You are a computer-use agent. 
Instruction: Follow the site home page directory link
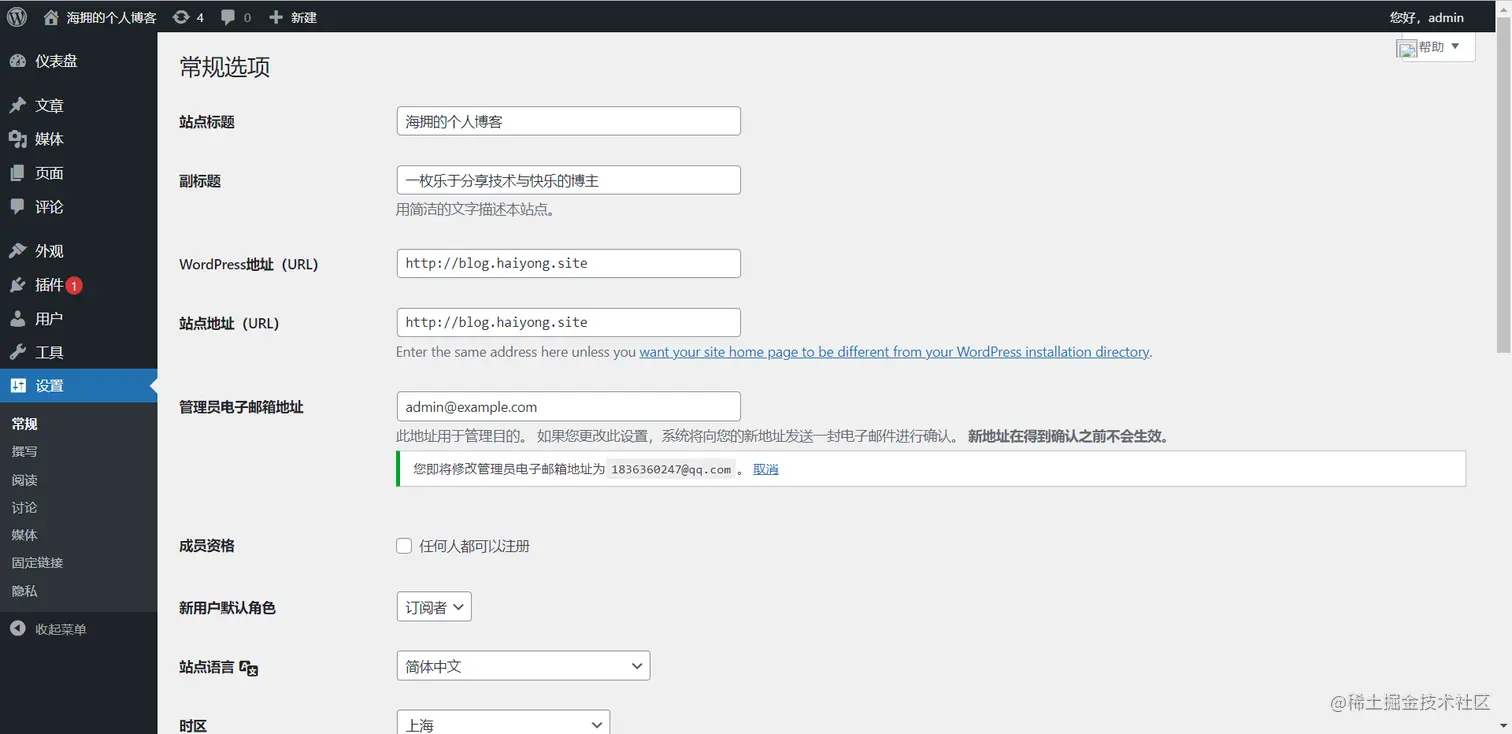tap(894, 352)
